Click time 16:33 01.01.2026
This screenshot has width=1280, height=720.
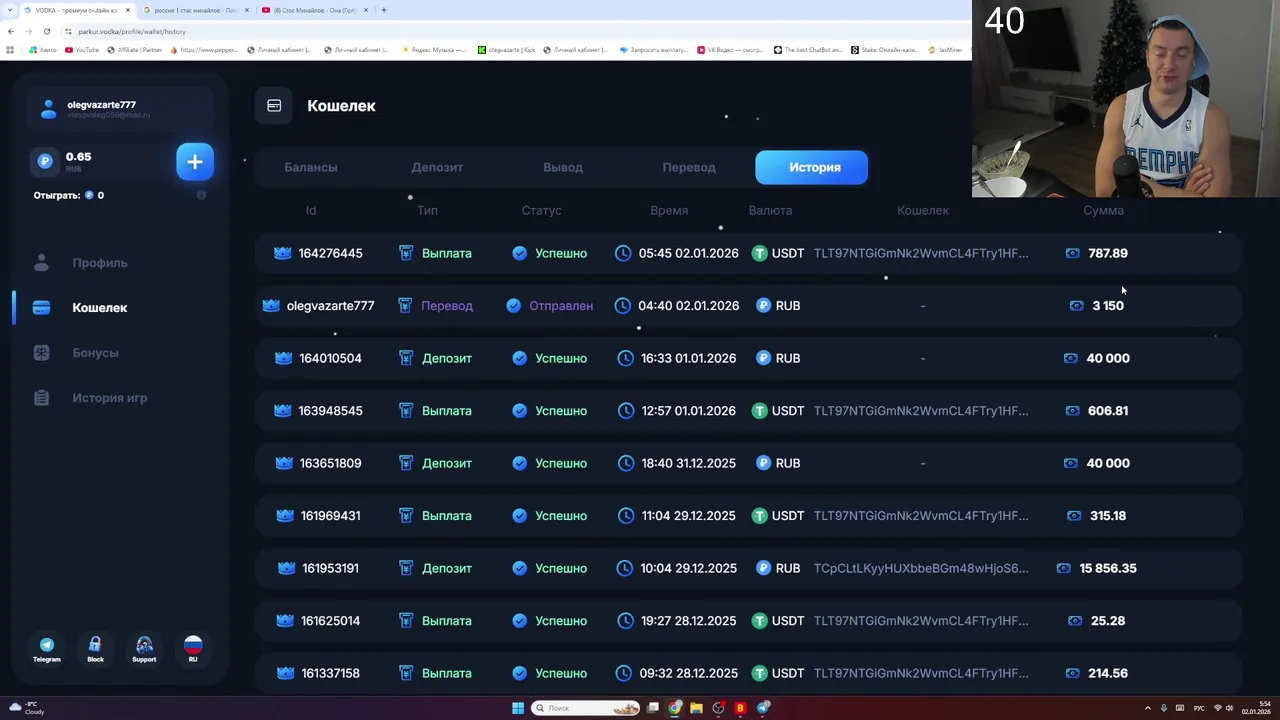(x=688, y=358)
